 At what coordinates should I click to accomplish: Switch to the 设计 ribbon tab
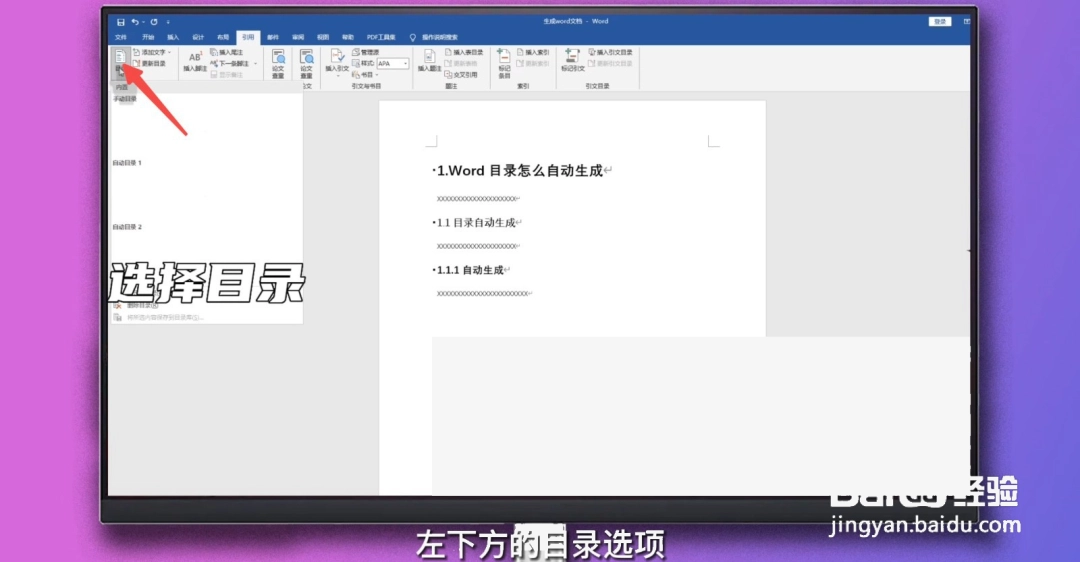(x=198, y=37)
